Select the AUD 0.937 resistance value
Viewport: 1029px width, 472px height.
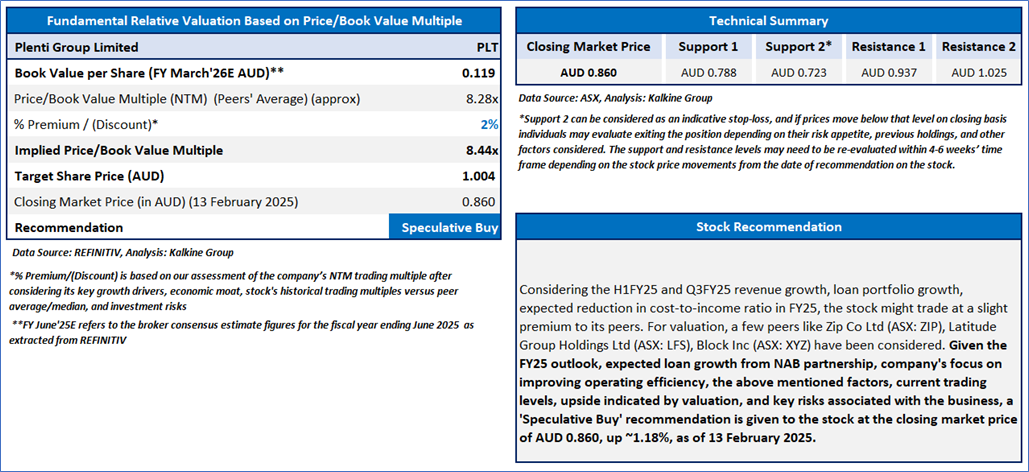click(x=888, y=72)
